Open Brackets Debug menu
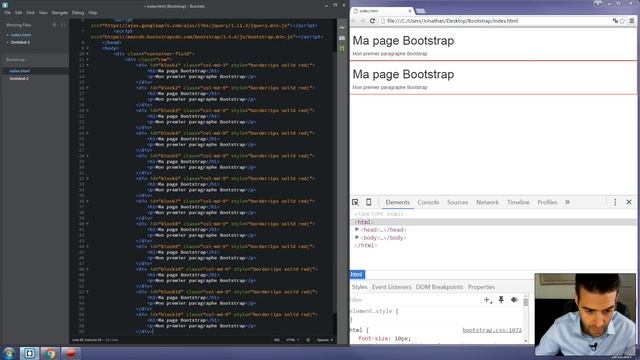Image resolution: width=640 pixels, height=360 pixels. click(78, 13)
